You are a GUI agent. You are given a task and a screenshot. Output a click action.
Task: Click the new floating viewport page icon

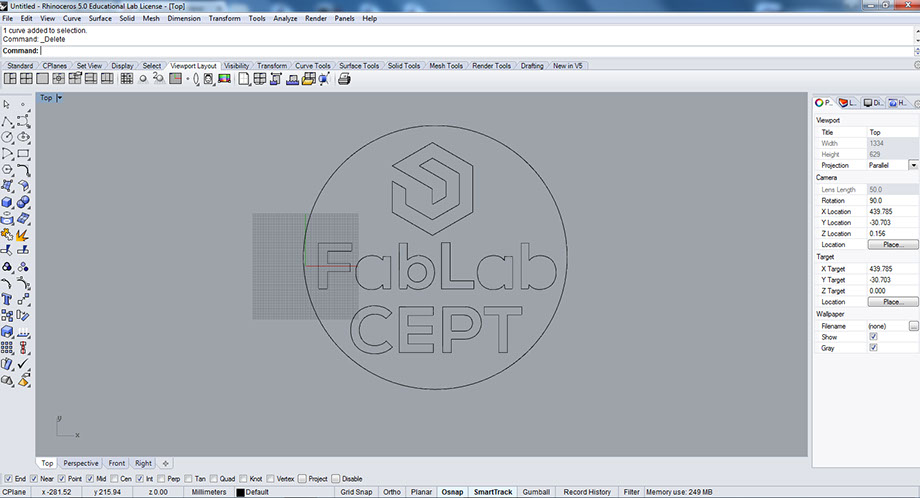click(x=243, y=79)
